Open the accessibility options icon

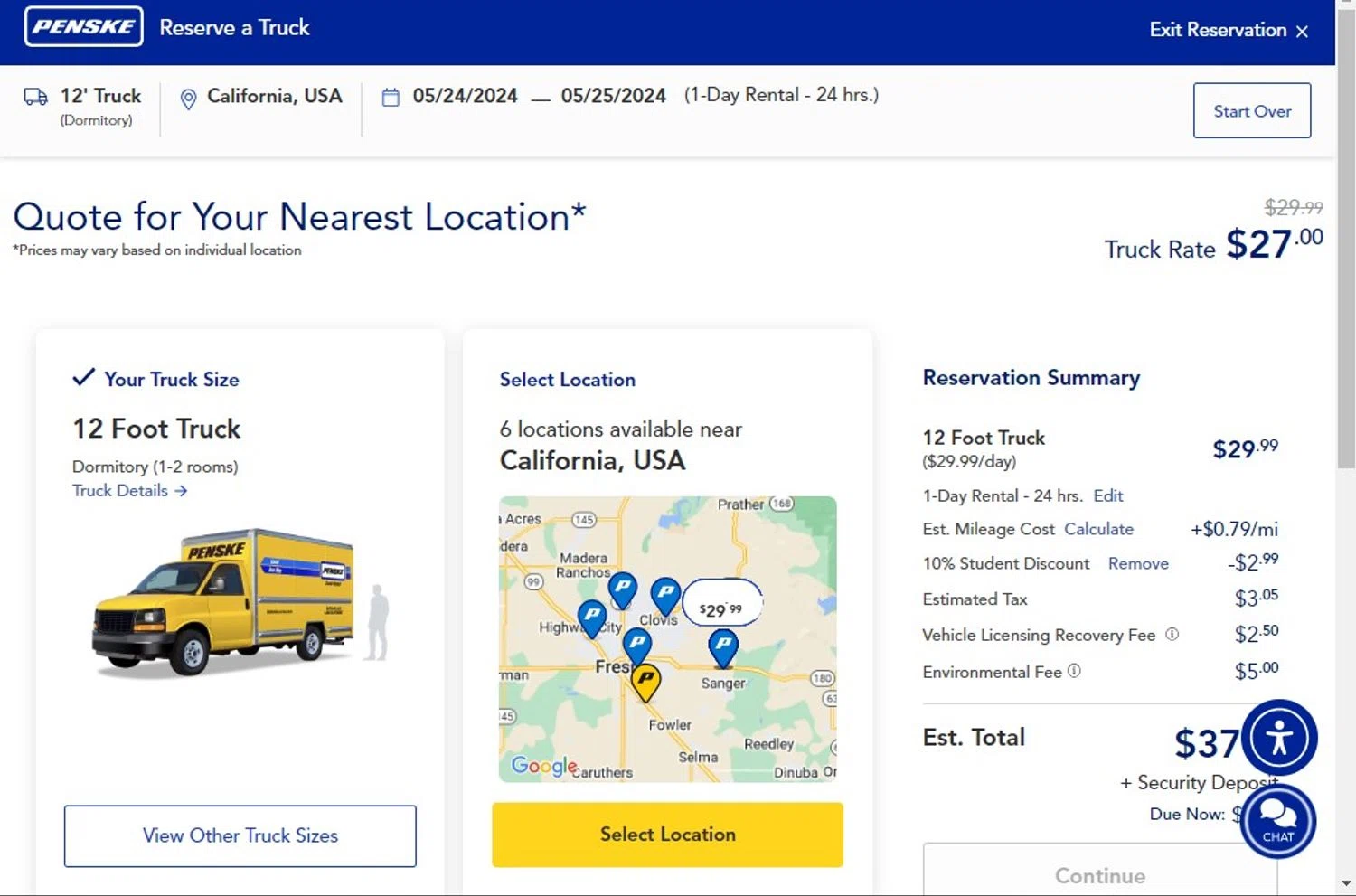(1279, 738)
